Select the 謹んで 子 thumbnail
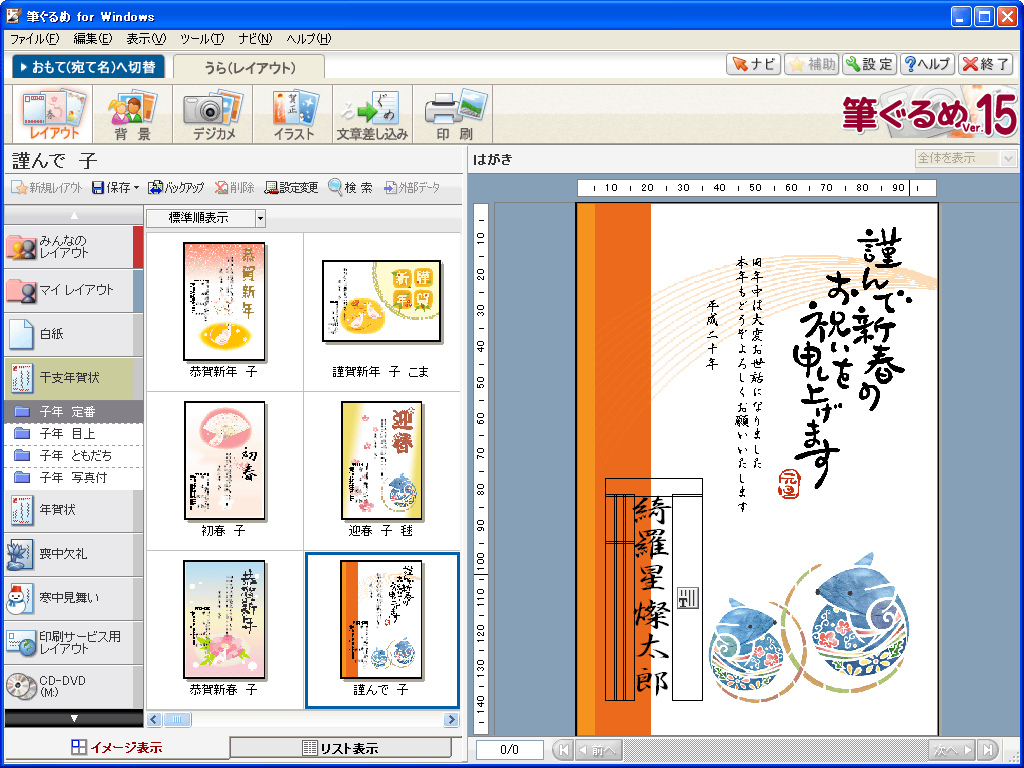The height and width of the screenshot is (768, 1024). click(382, 630)
